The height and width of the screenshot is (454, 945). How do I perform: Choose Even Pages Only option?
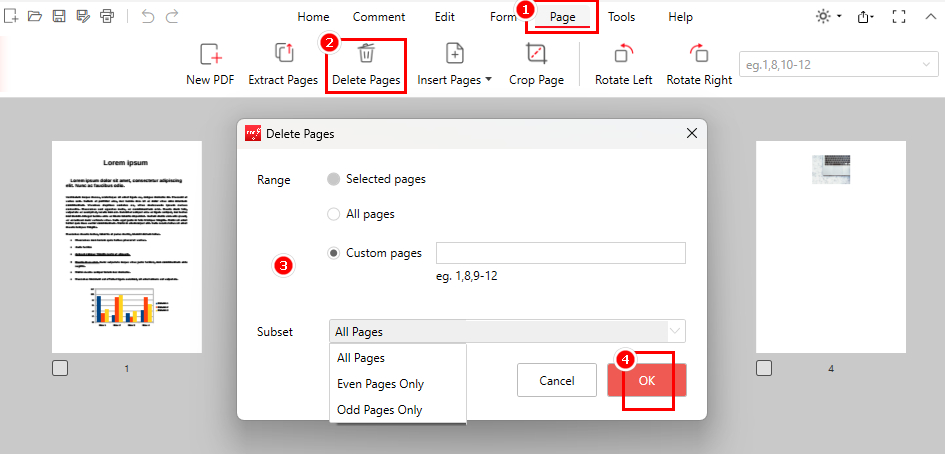click(398, 383)
